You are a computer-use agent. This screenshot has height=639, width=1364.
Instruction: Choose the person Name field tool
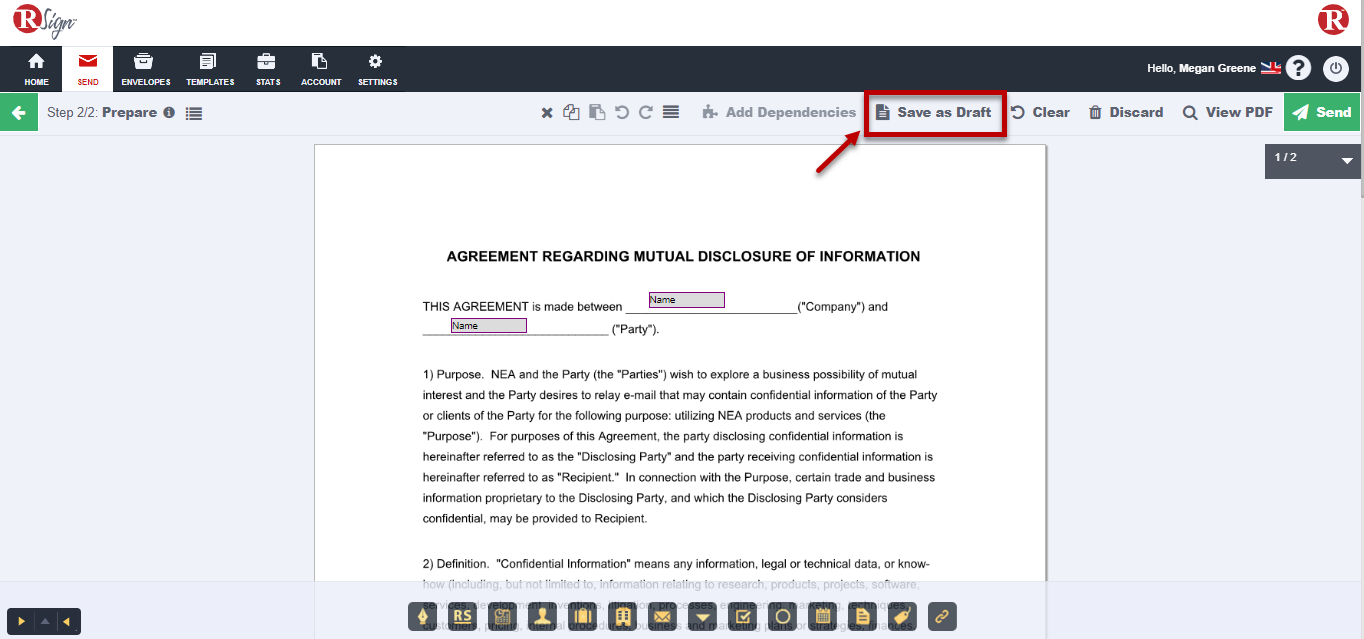542,617
